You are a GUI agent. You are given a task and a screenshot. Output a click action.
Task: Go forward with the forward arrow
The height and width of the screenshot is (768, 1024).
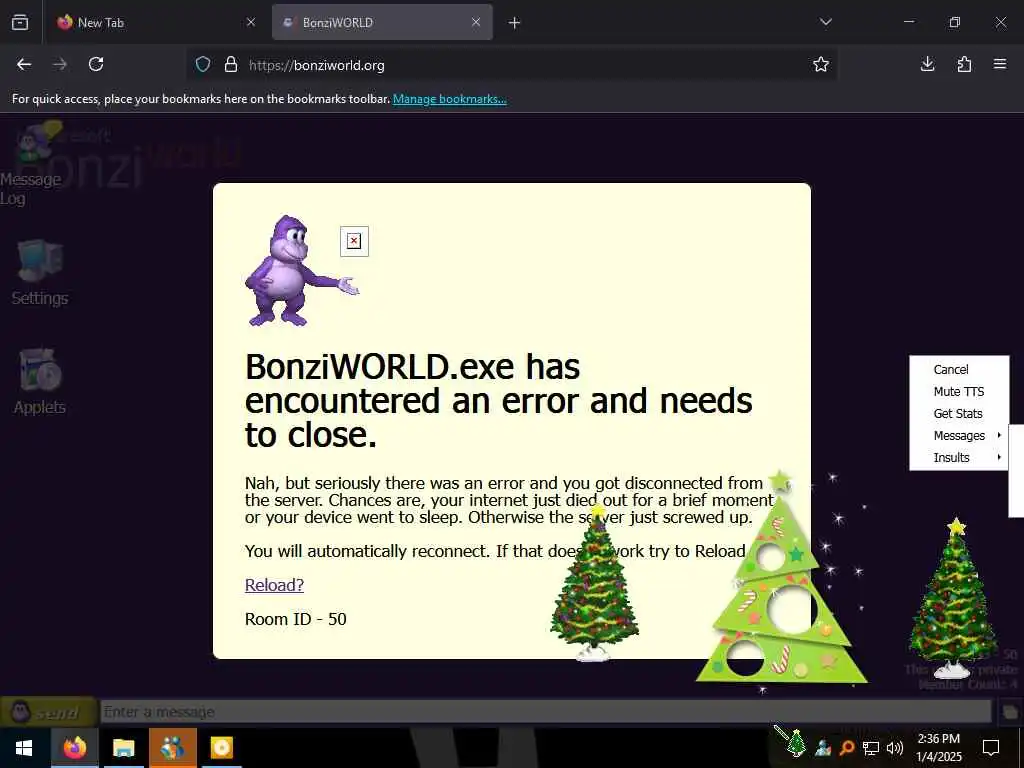click(x=60, y=64)
